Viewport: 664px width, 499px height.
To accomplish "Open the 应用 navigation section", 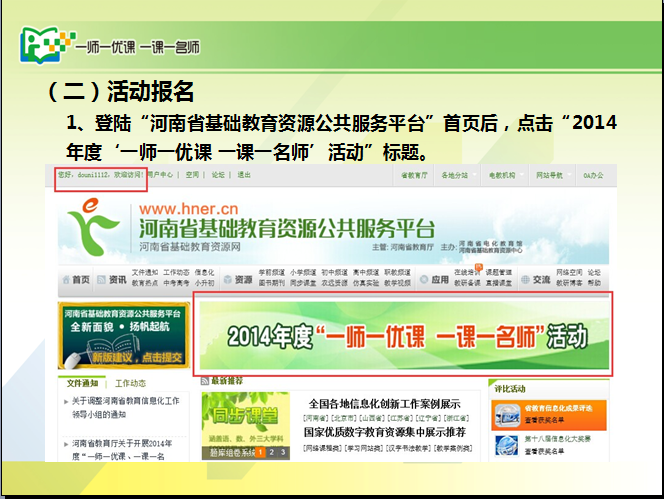I will pyautogui.click(x=440, y=280).
